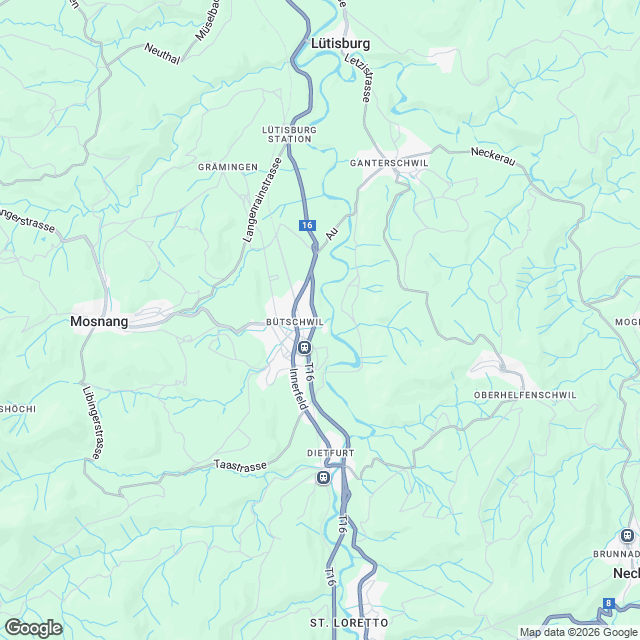Click the Google logo
The image size is (640, 640).
point(33,628)
